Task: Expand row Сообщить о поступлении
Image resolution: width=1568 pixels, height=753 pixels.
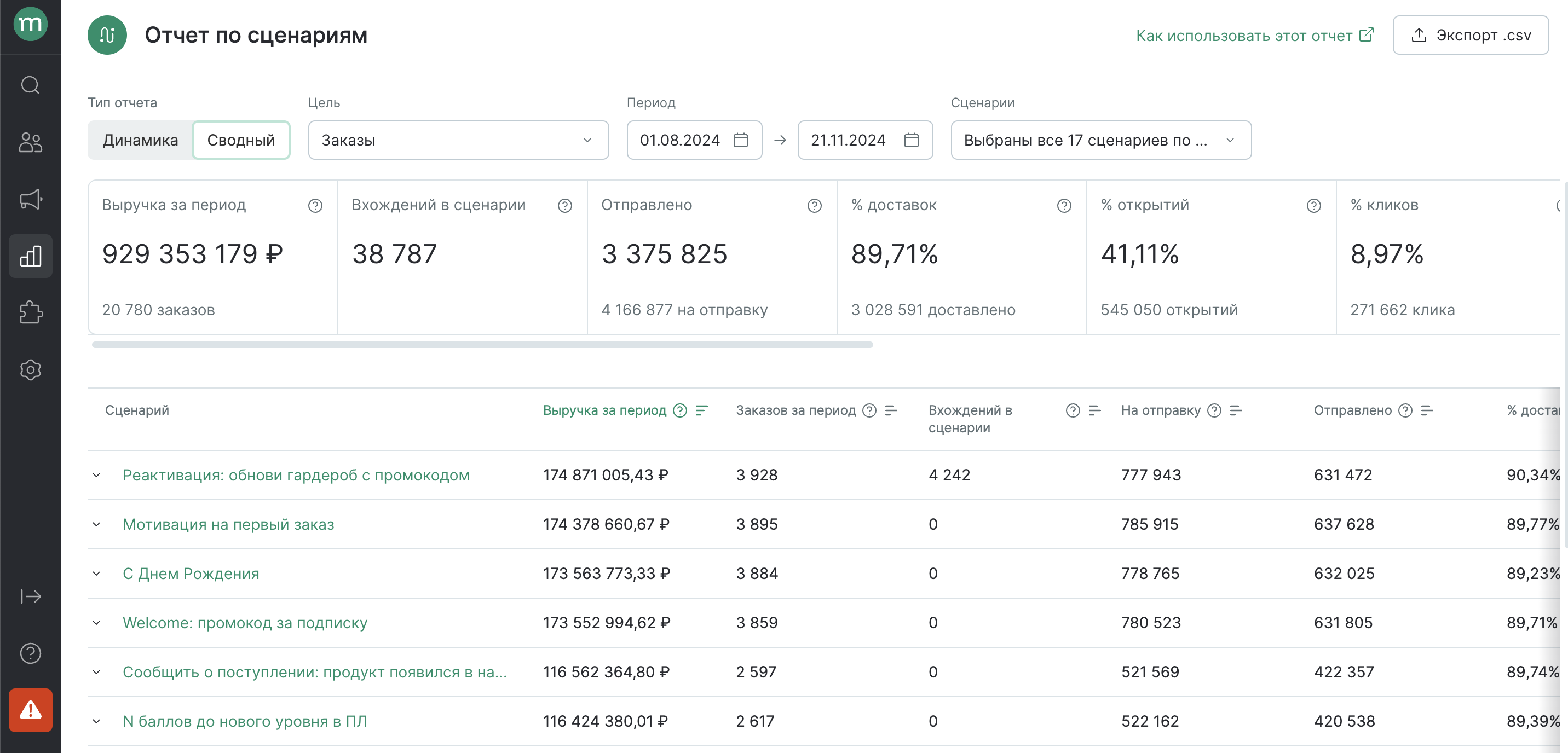Action: tap(96, 672)
